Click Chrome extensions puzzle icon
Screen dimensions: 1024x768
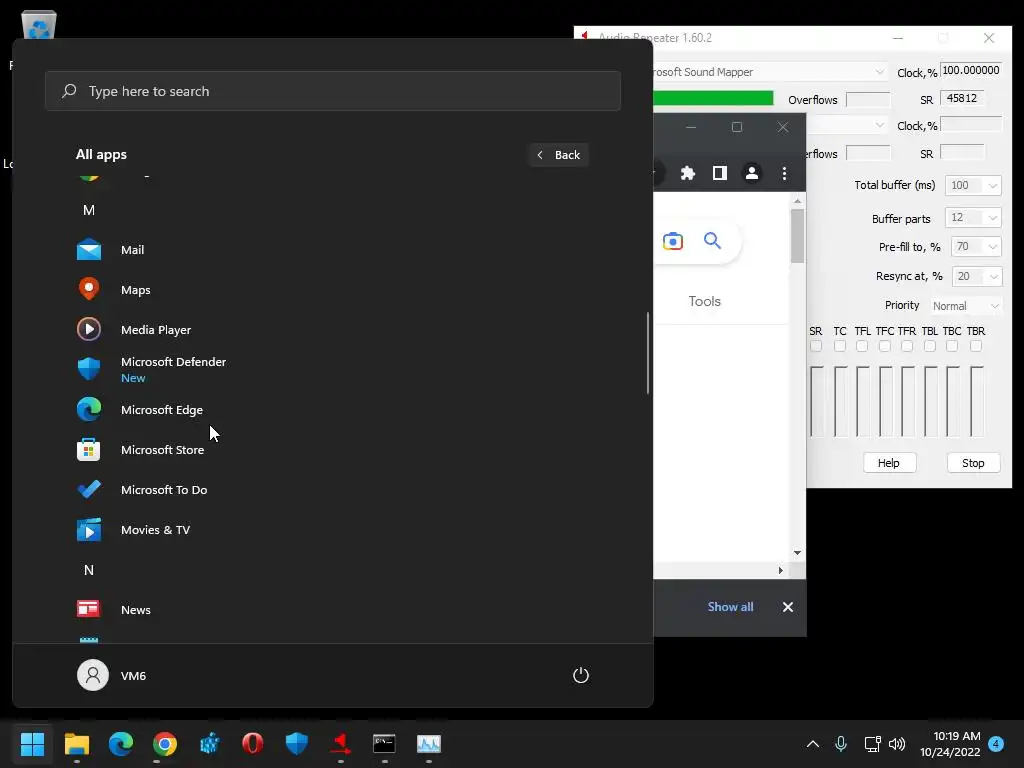[x=688, y=173]
